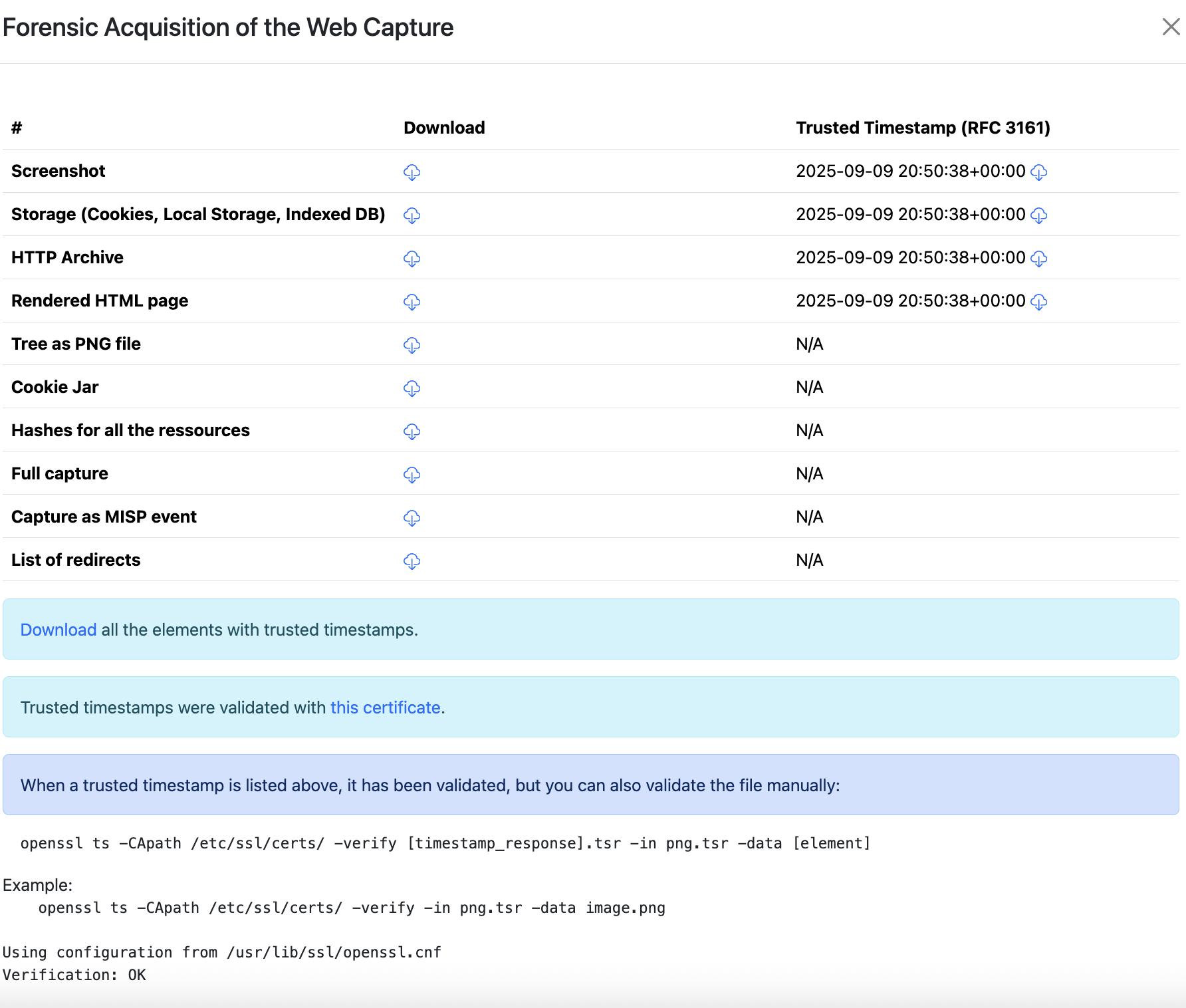
Task: Download the Storage trusted timestamp file
Action: click(x=1038, y=215)
